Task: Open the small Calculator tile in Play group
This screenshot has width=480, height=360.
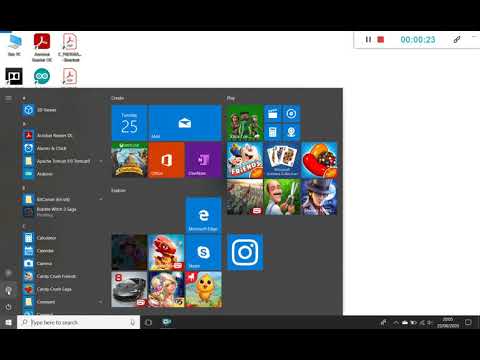Action: click(x=273, y=132)
